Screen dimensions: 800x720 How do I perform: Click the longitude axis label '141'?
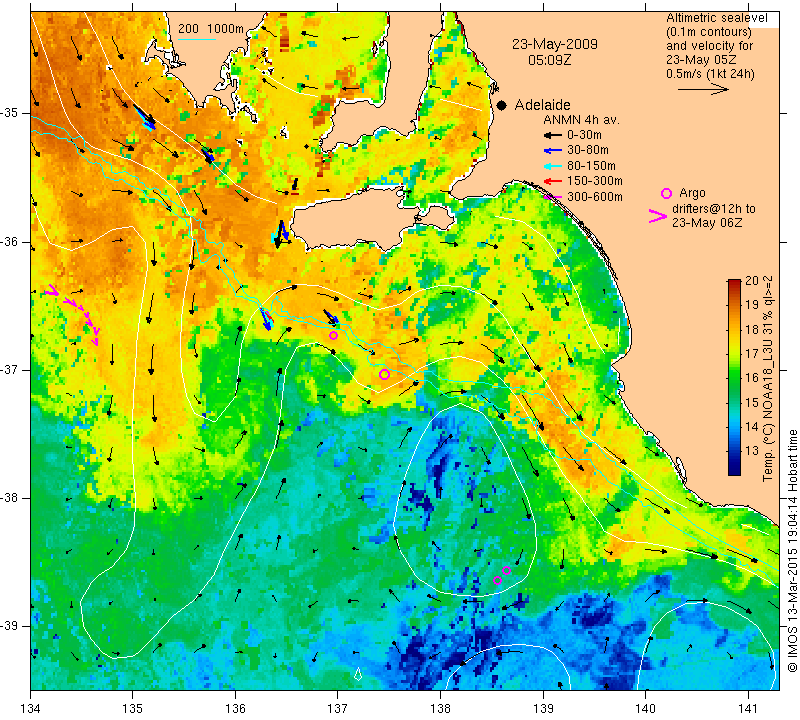tap(748, 708)
